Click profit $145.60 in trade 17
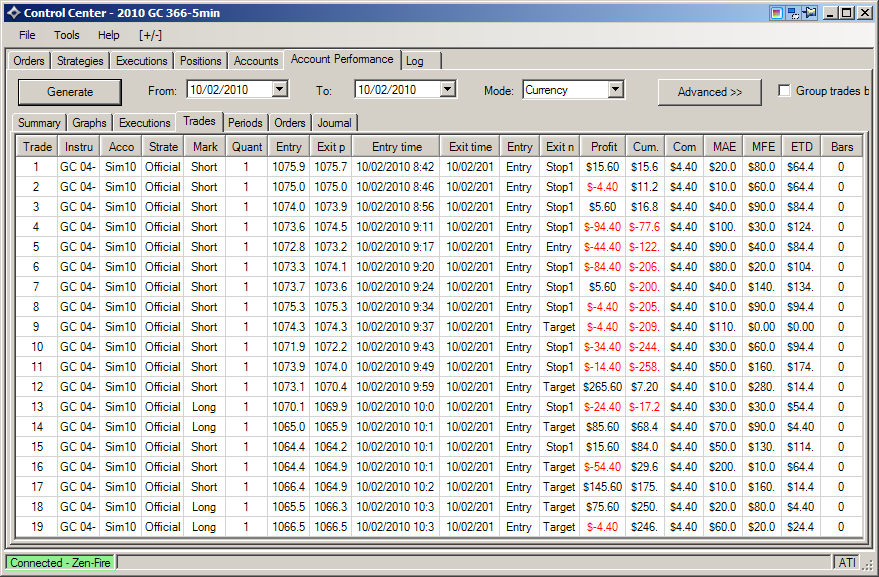 (603, 486)
